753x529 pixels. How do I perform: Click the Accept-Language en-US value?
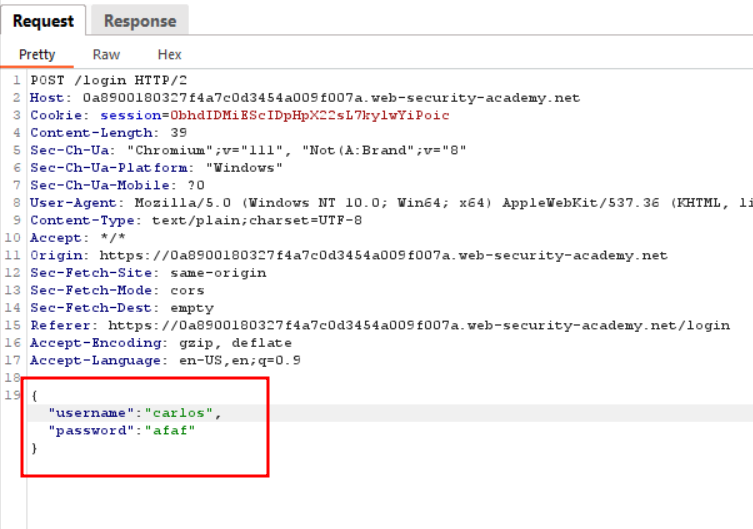(x=240, y=361)
